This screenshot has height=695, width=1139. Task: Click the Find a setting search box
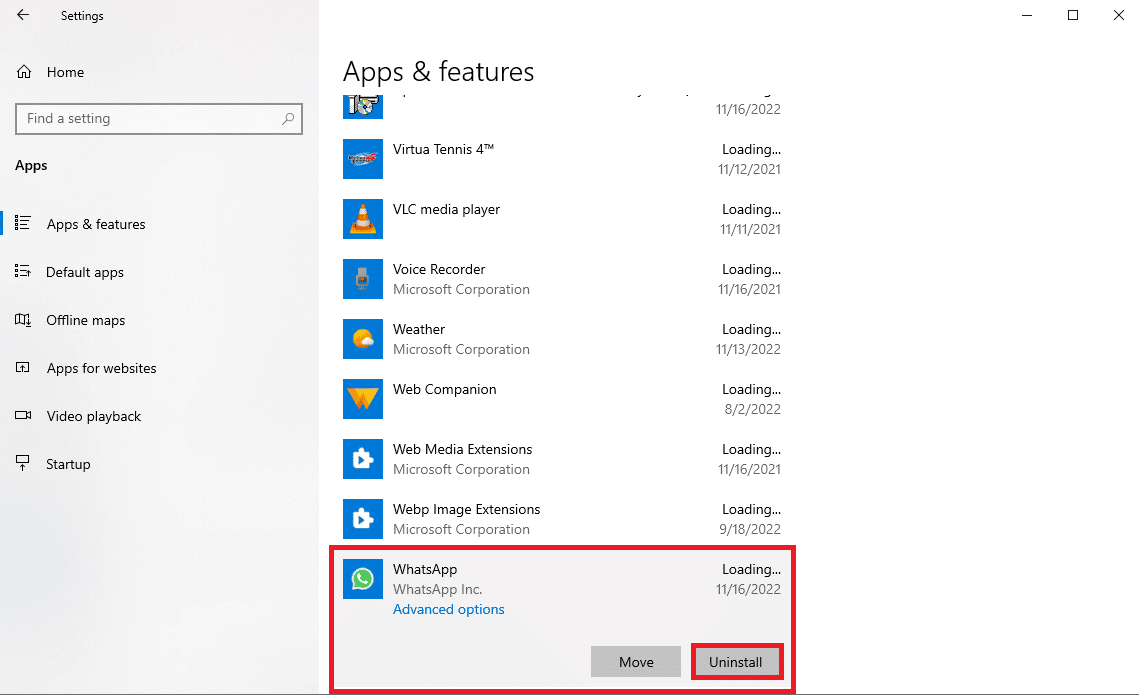pos(150,119)
